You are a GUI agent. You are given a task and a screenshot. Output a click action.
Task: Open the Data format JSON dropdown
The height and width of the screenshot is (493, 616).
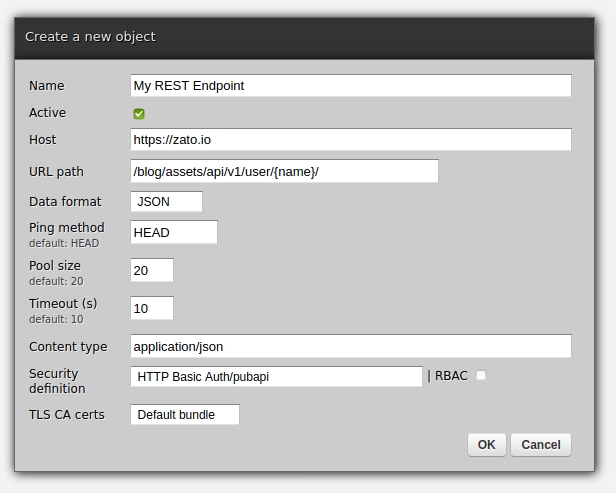coord(166,201)
